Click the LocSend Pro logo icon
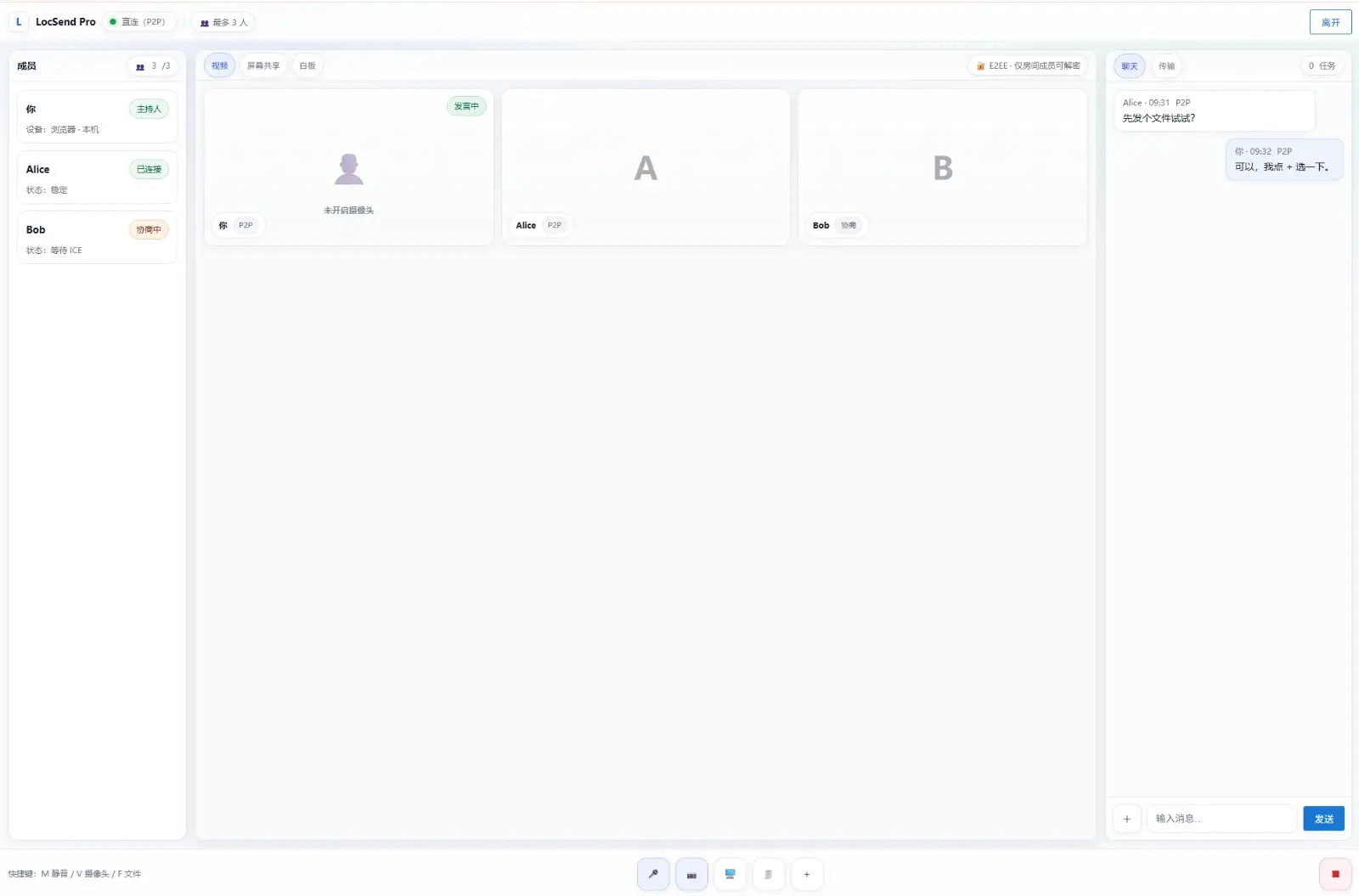This screenshot has height=896, width=1359. [x=19, y=22]
